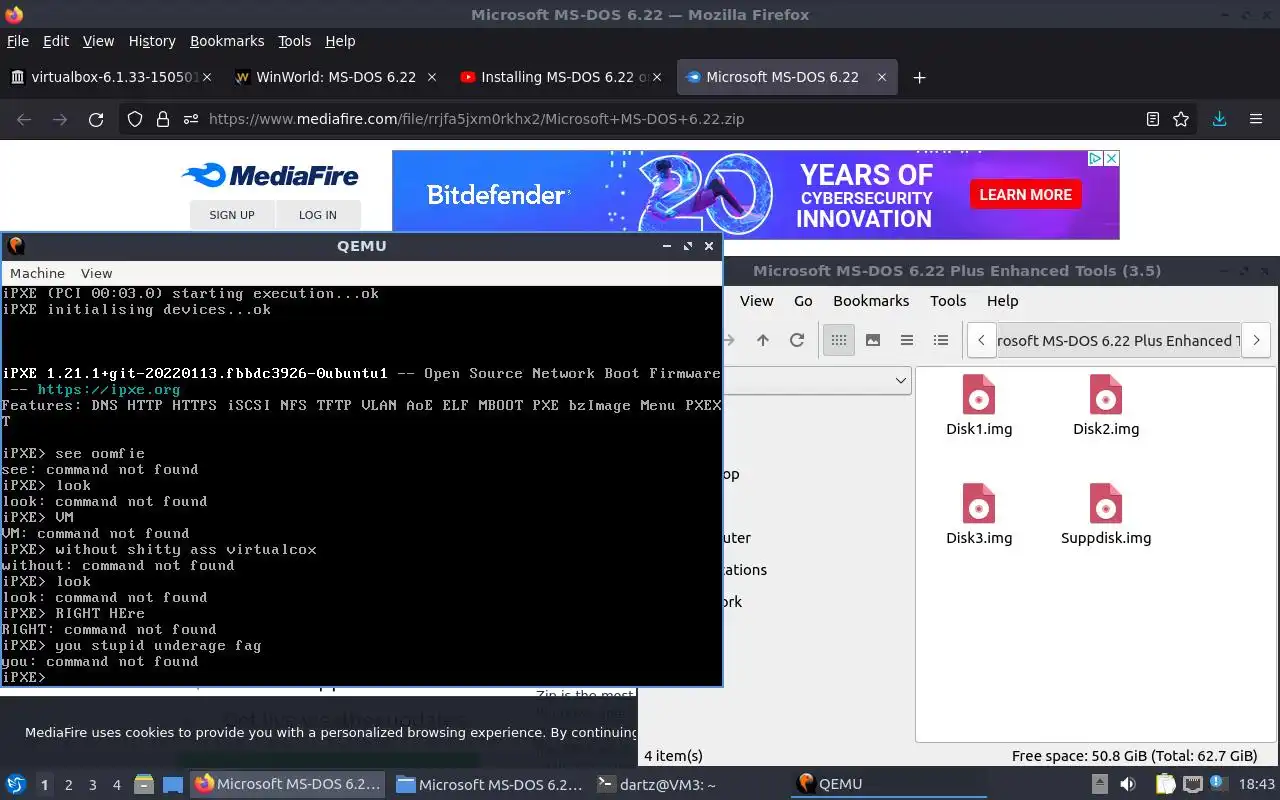Click Firefox forward navigation arrow

(x=60, y=119)
